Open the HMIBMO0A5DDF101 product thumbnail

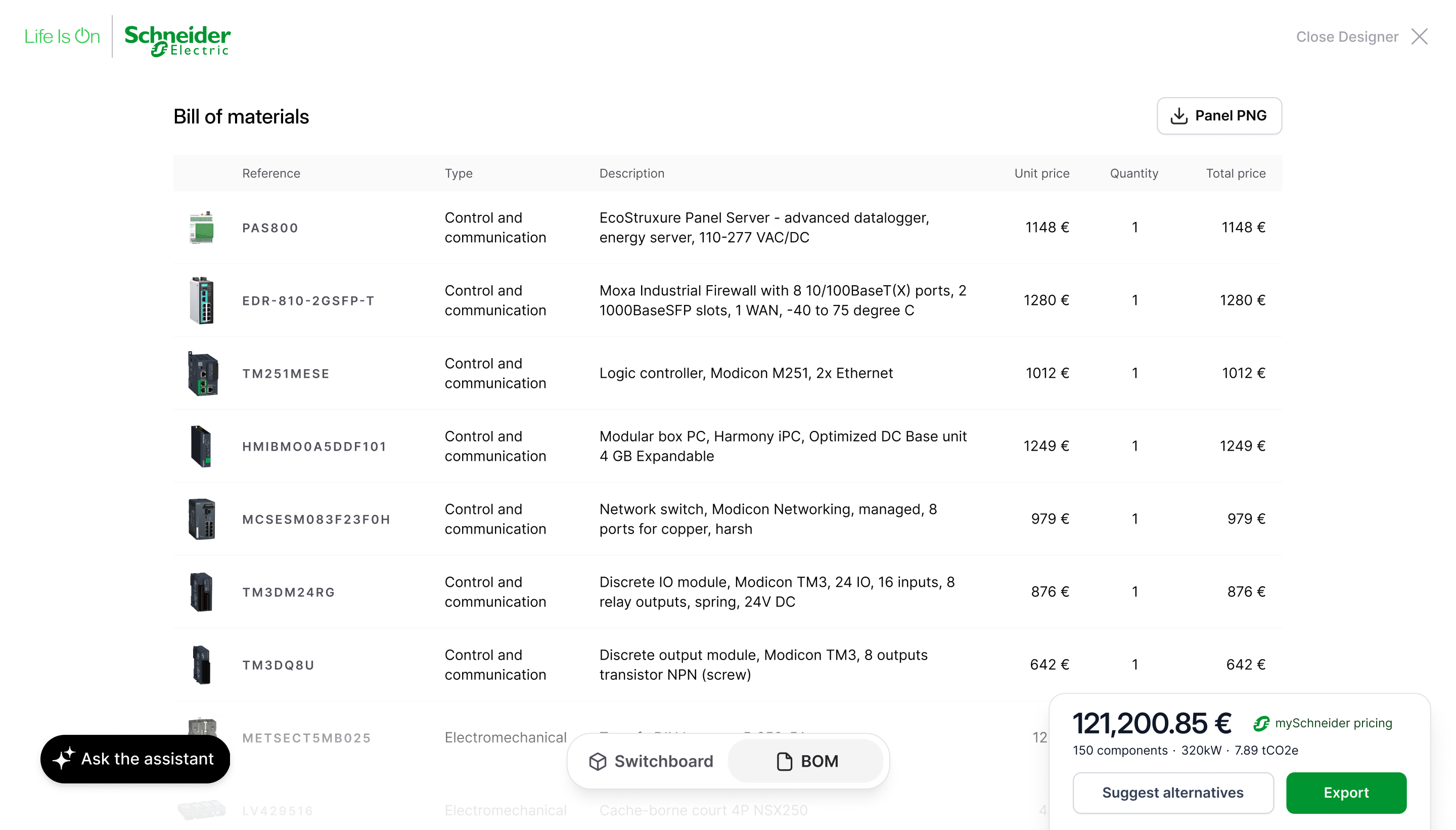pyautogui.click(x=201, y=446)
